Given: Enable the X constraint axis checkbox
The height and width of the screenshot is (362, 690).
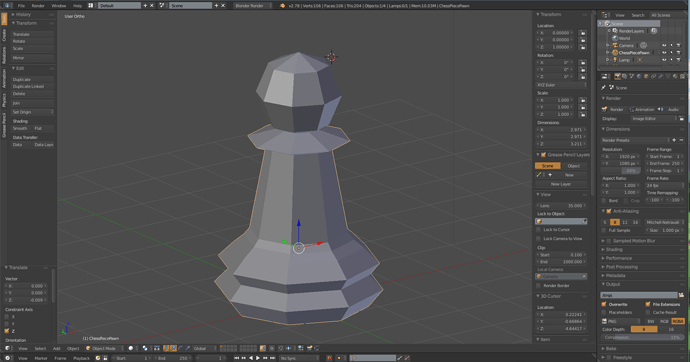Looking at the screenshot, I should 7,317.
